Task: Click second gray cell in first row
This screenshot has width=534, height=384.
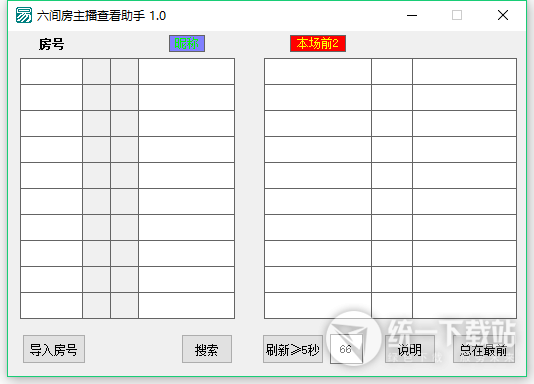Action: pyautogui.click(x=124, y=71)
